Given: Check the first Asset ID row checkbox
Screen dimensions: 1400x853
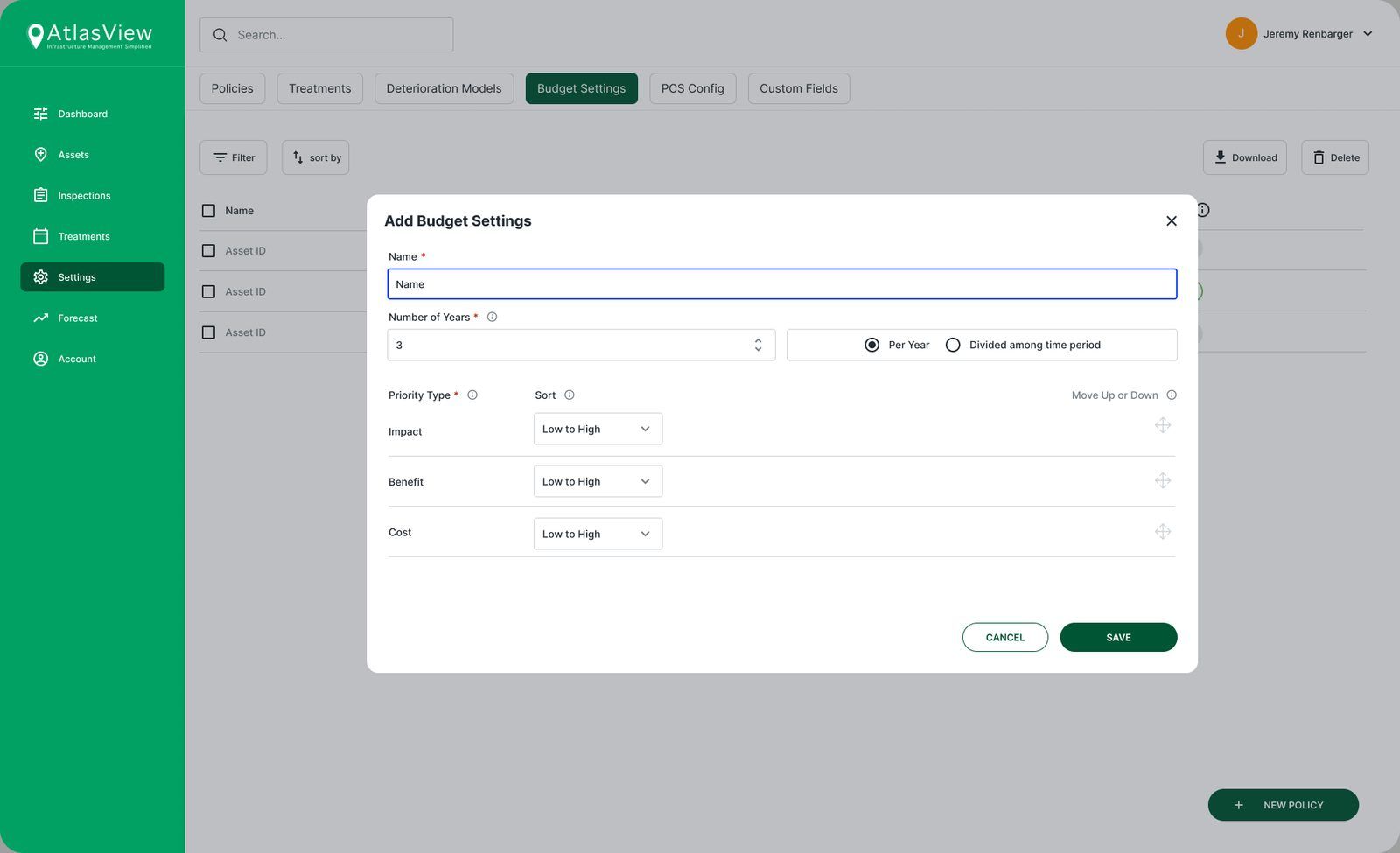Looking at the screenshot, I should click(x=208, y=251).
